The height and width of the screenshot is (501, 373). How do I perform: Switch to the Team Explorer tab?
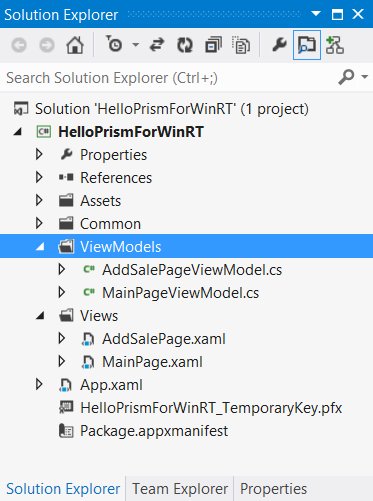[x=180, y=489]
